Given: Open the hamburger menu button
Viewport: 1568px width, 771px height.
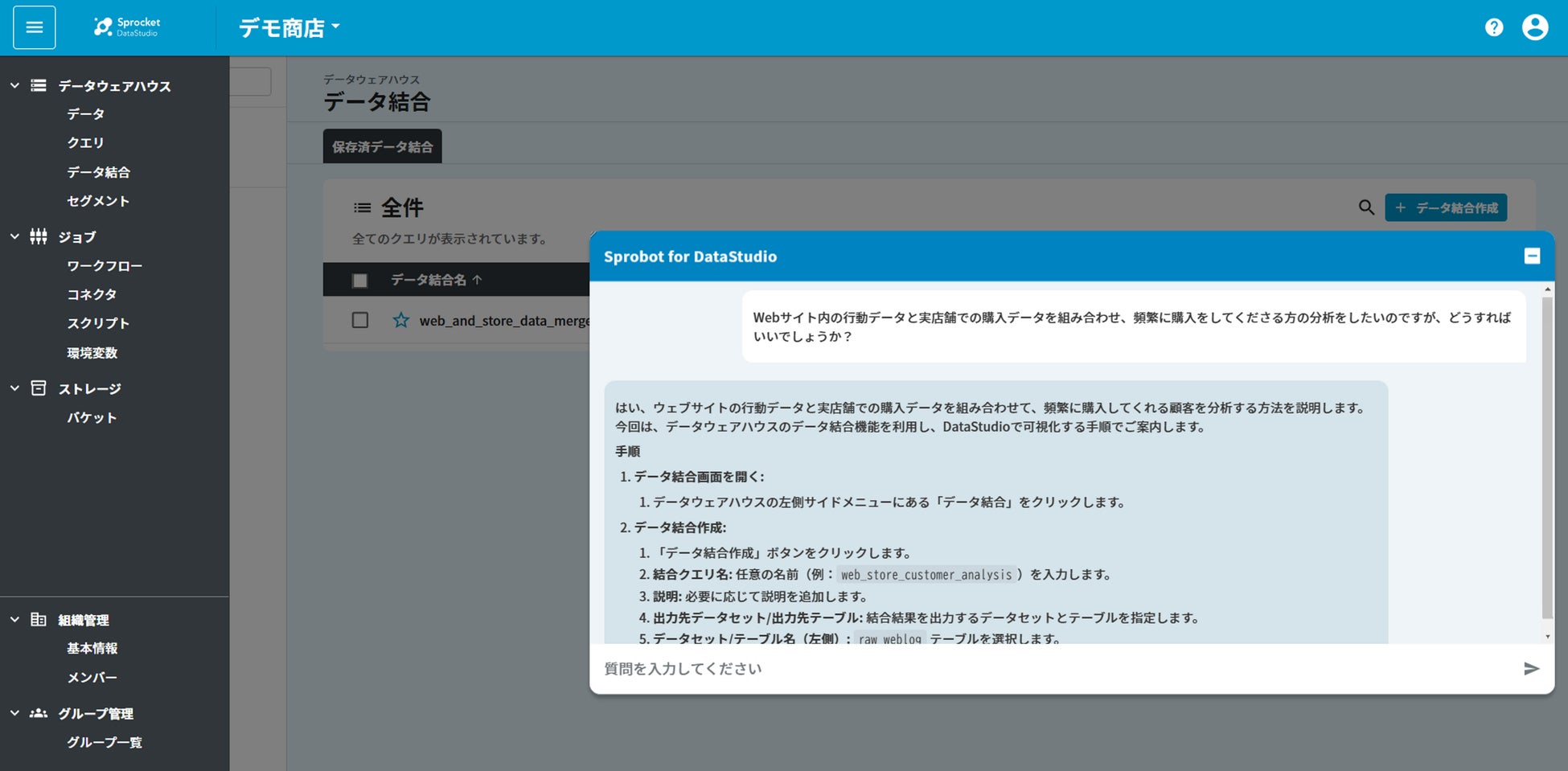Looking at the screenshot, I should pos(34,27).
